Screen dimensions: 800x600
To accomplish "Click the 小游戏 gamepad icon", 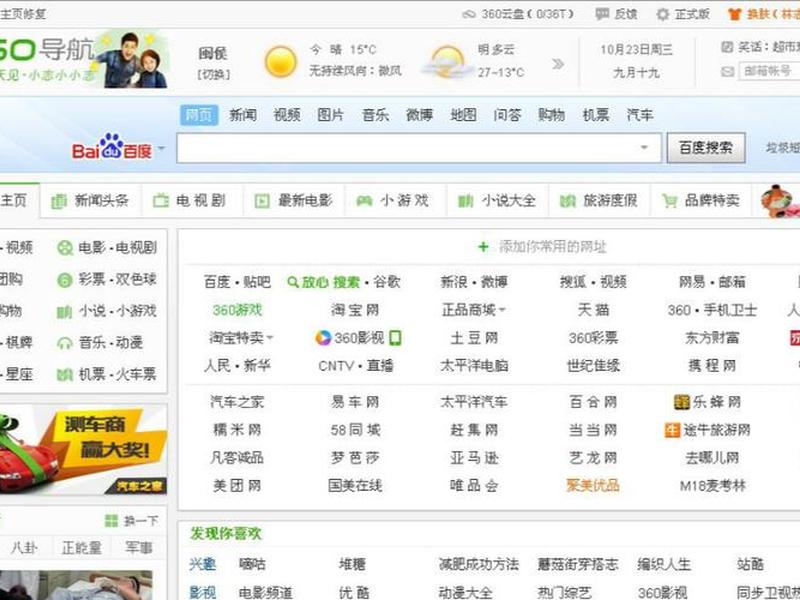I will [364, 201].
